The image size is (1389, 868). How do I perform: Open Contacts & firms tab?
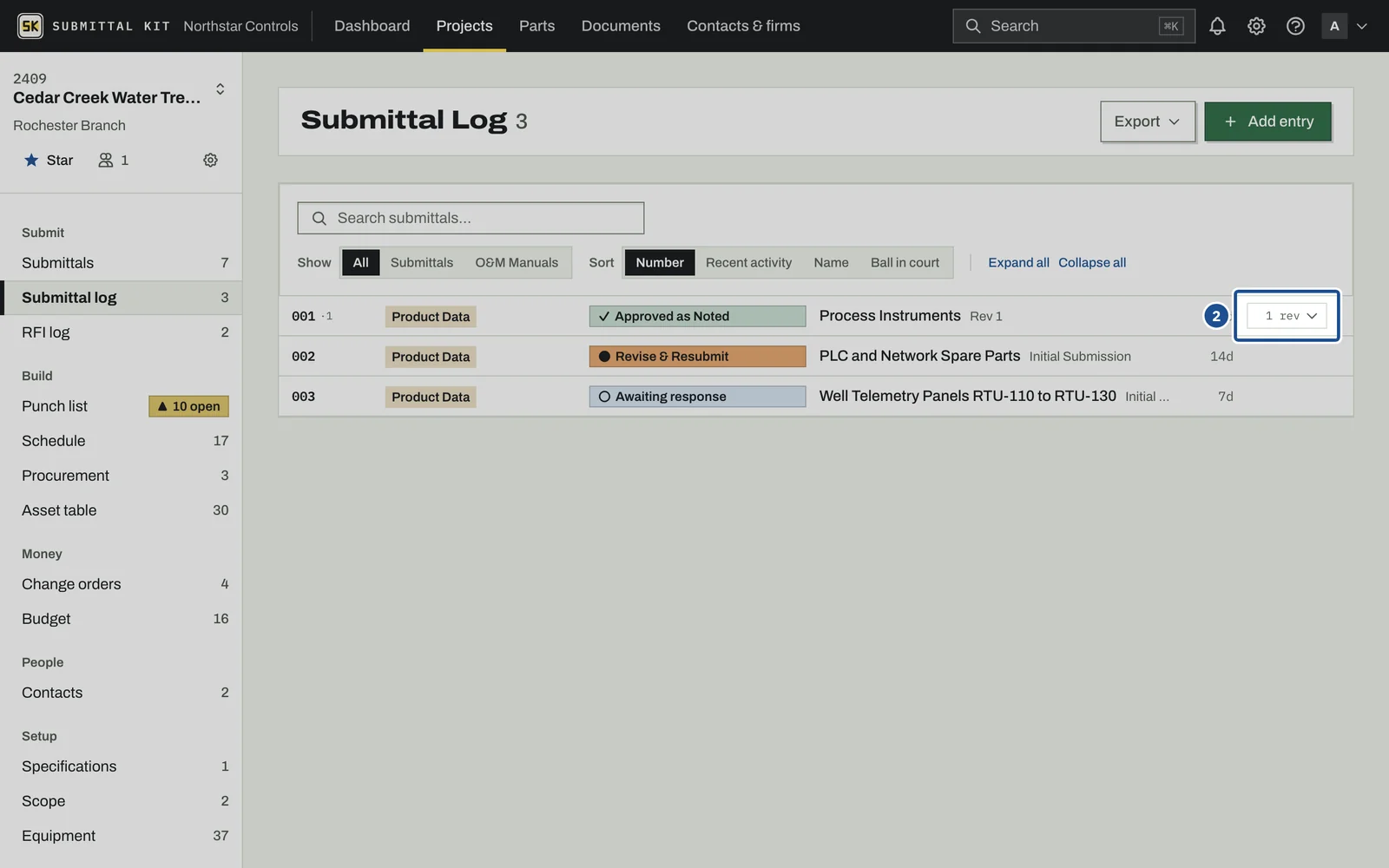[x=743, y=26]
